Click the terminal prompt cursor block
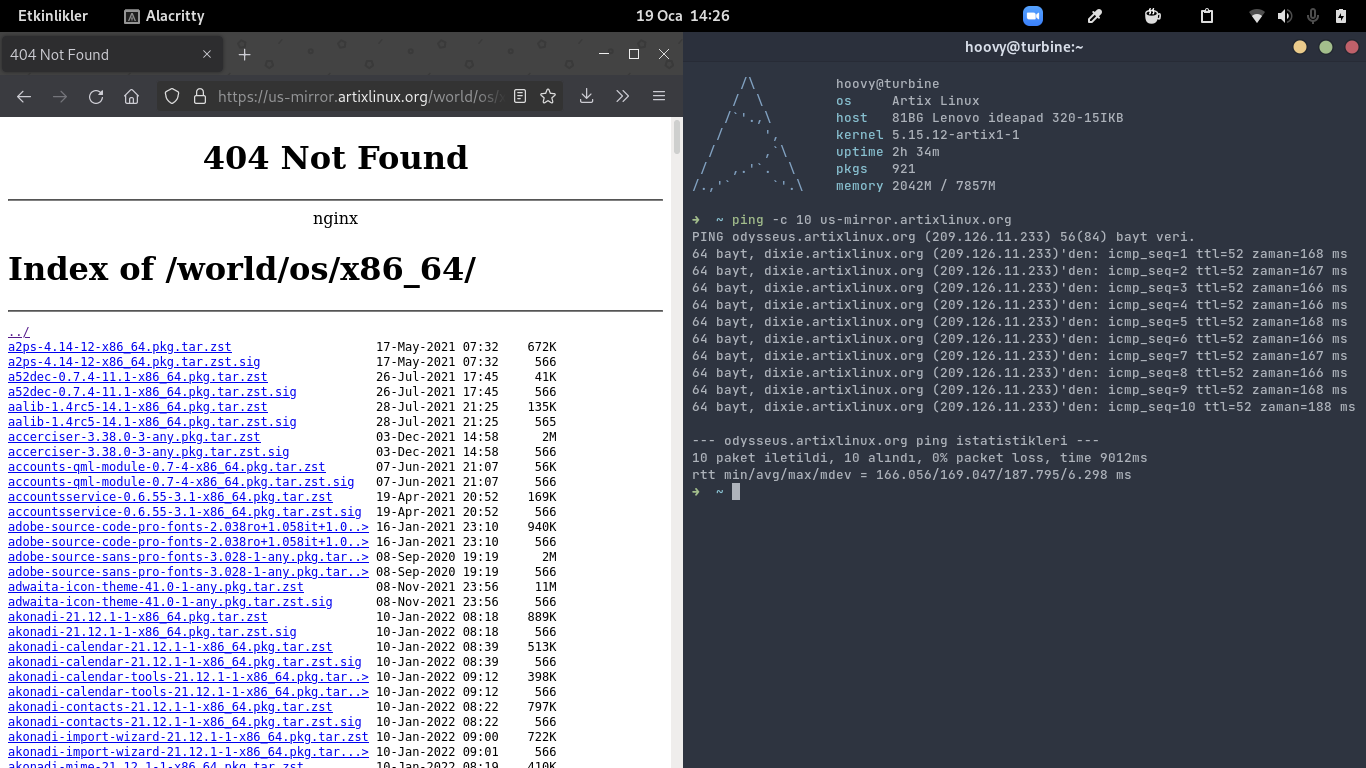Screen dimensions: 1366x768 [x=736, y=492]
